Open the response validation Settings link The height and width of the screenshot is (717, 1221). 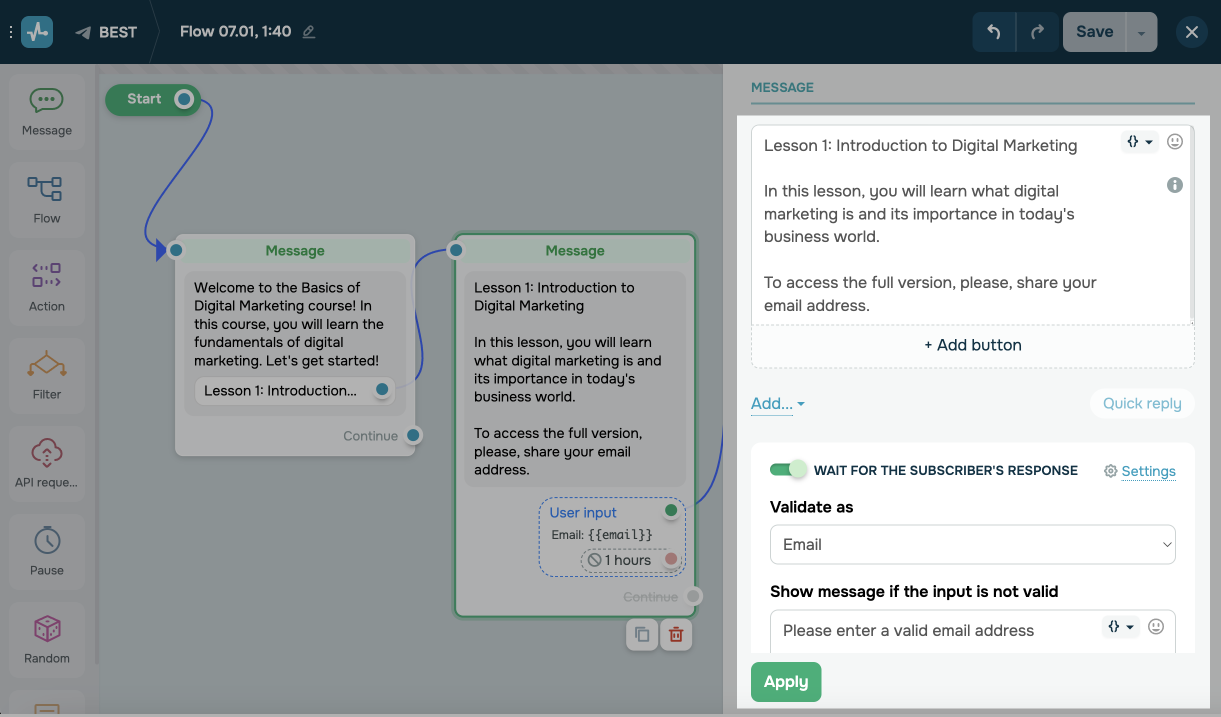click(1148, 470)
